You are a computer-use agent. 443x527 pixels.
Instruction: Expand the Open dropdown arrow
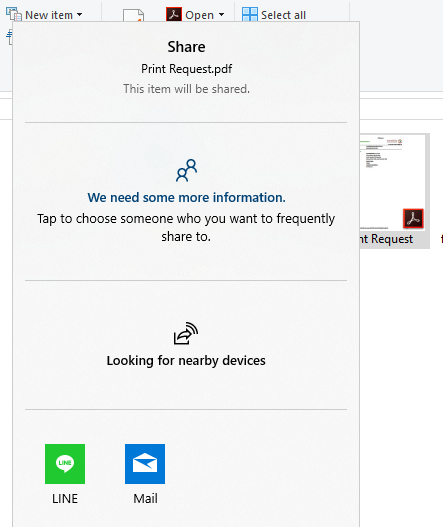coord(221,14)
